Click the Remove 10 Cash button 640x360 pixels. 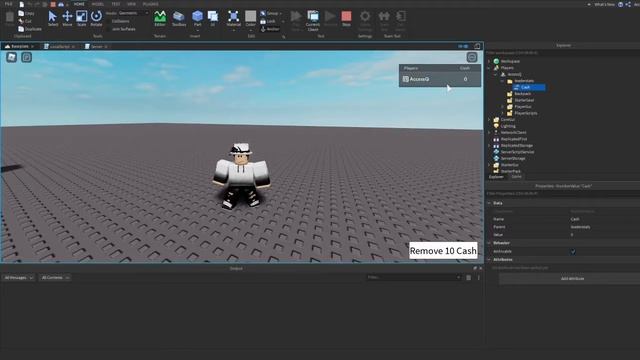[443, 251]
